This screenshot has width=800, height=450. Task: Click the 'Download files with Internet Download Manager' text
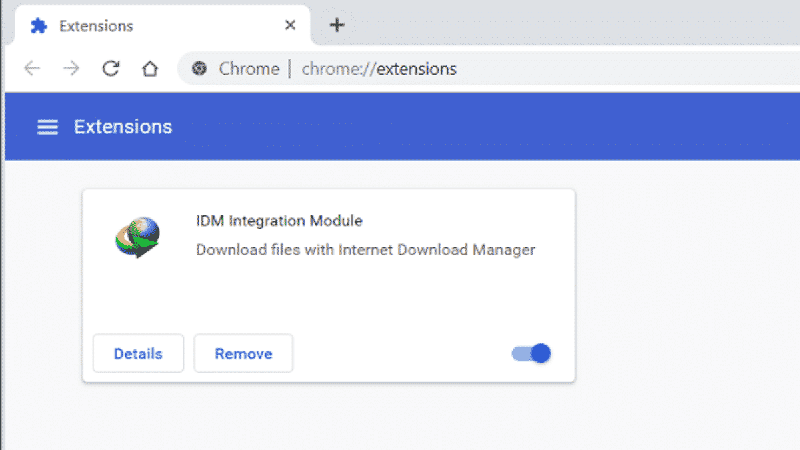coord(365,250)
